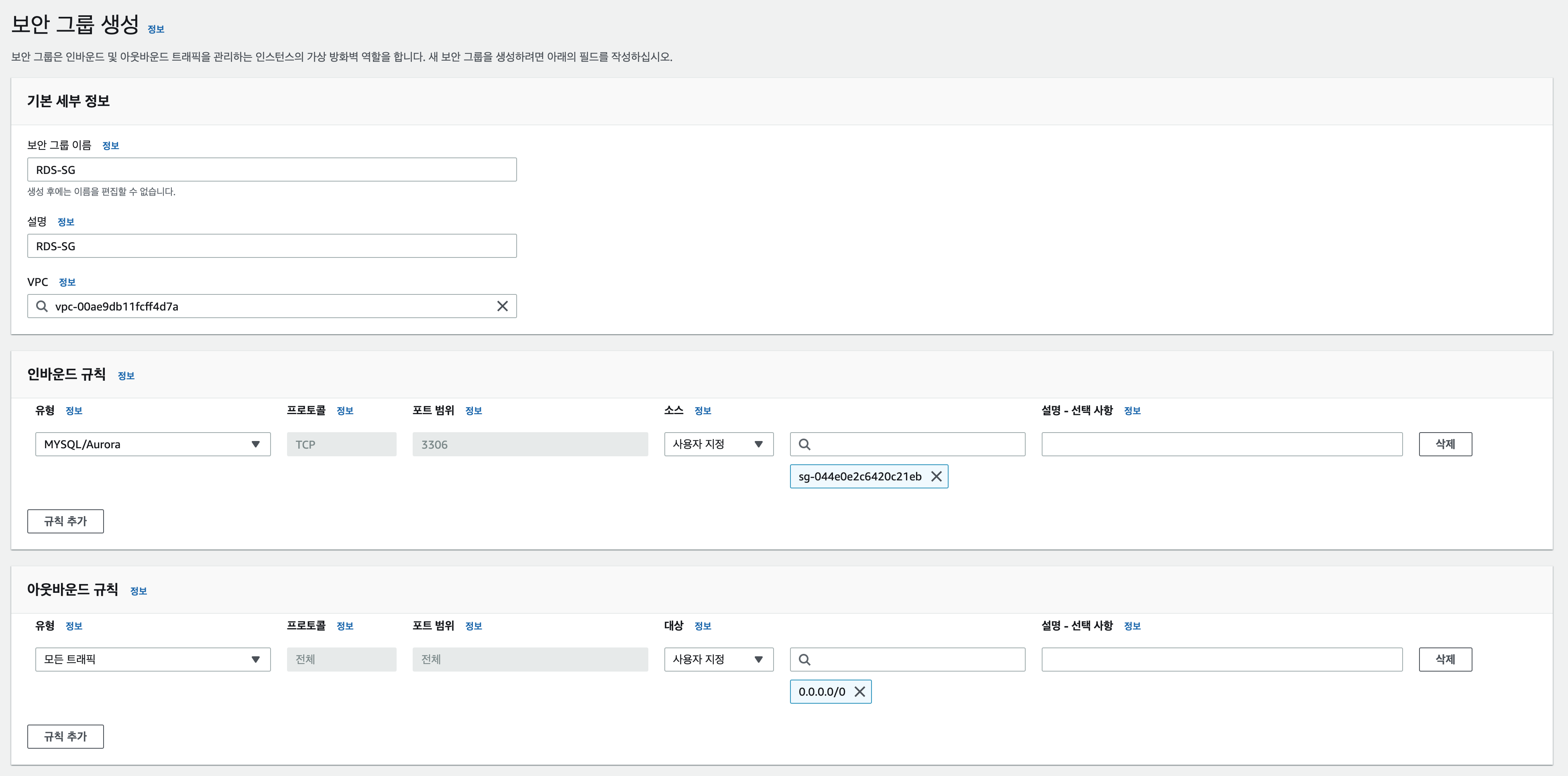
Task: Delete the inbound MYSQL rule with 삭제
Action: click(x=1445, y=445)
